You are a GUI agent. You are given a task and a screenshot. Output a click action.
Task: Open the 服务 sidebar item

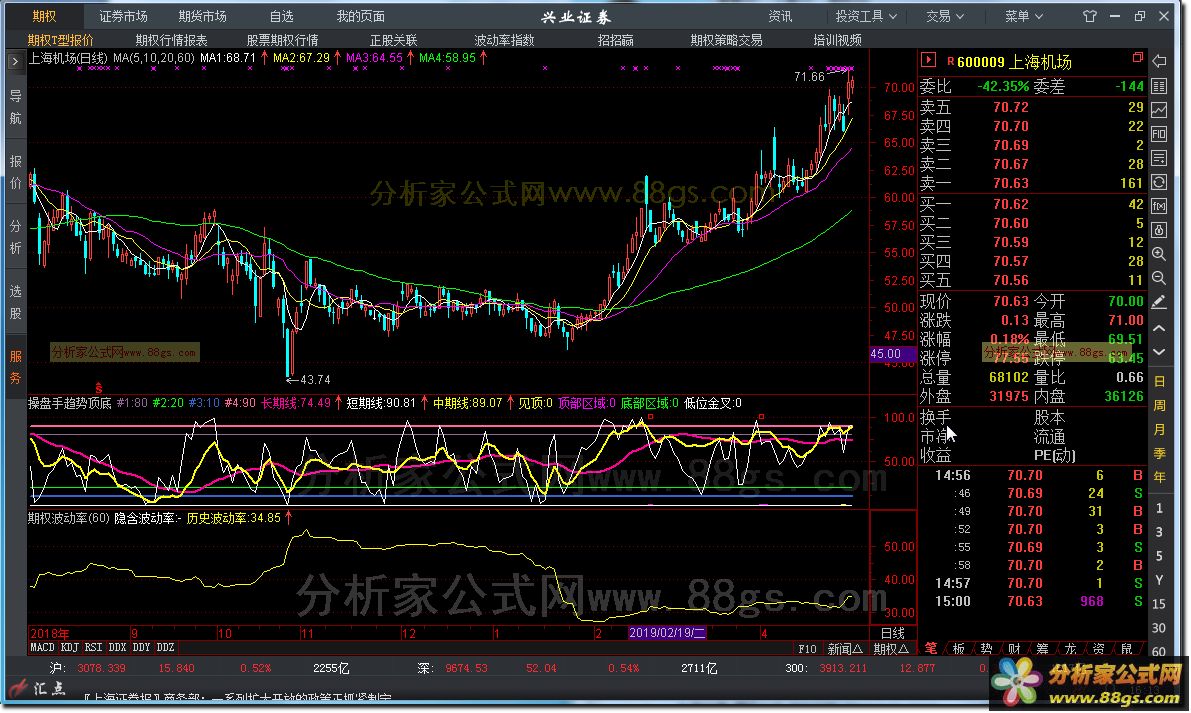click(x=15, y=368)
